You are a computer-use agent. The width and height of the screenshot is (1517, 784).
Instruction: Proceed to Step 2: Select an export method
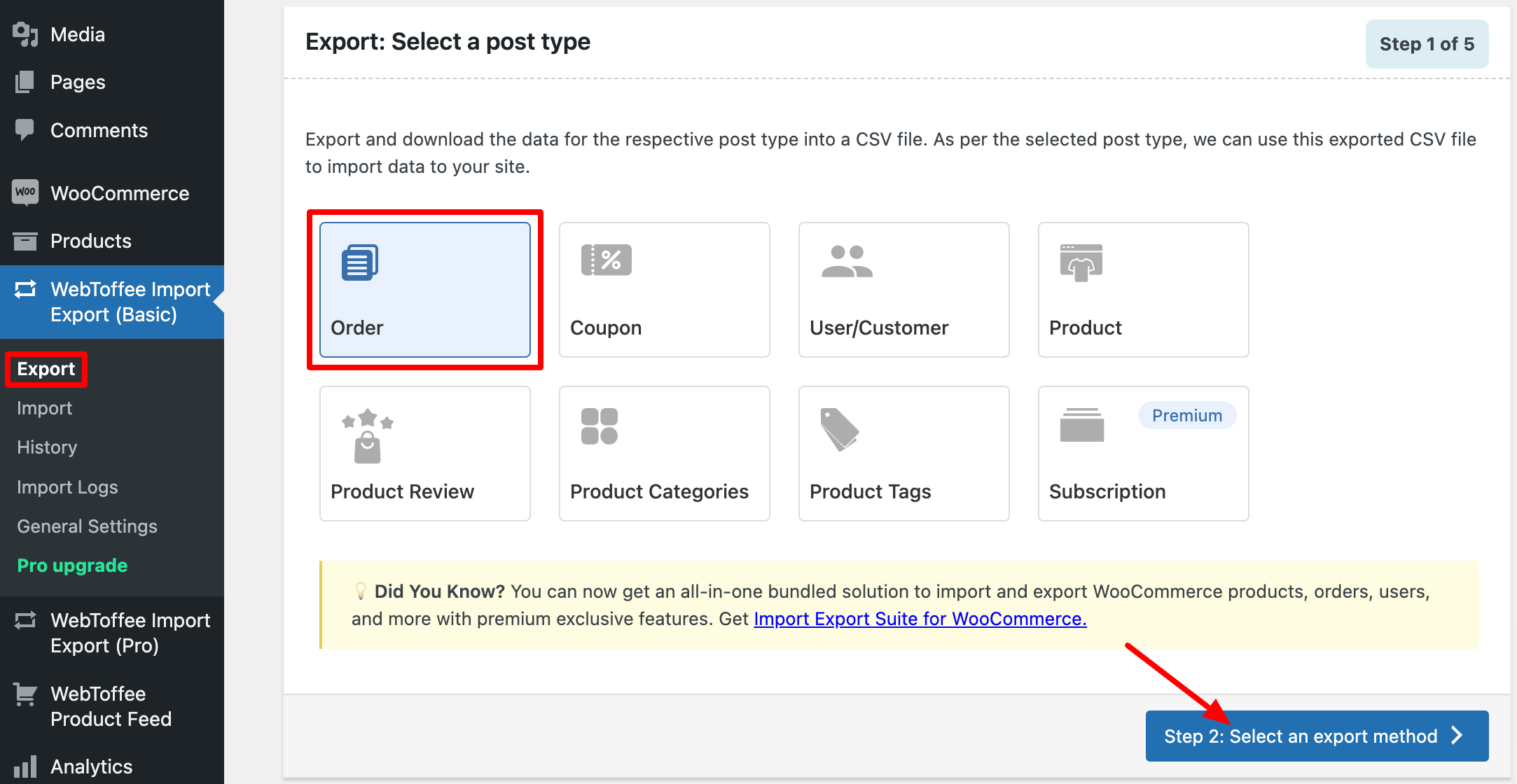1317,736
